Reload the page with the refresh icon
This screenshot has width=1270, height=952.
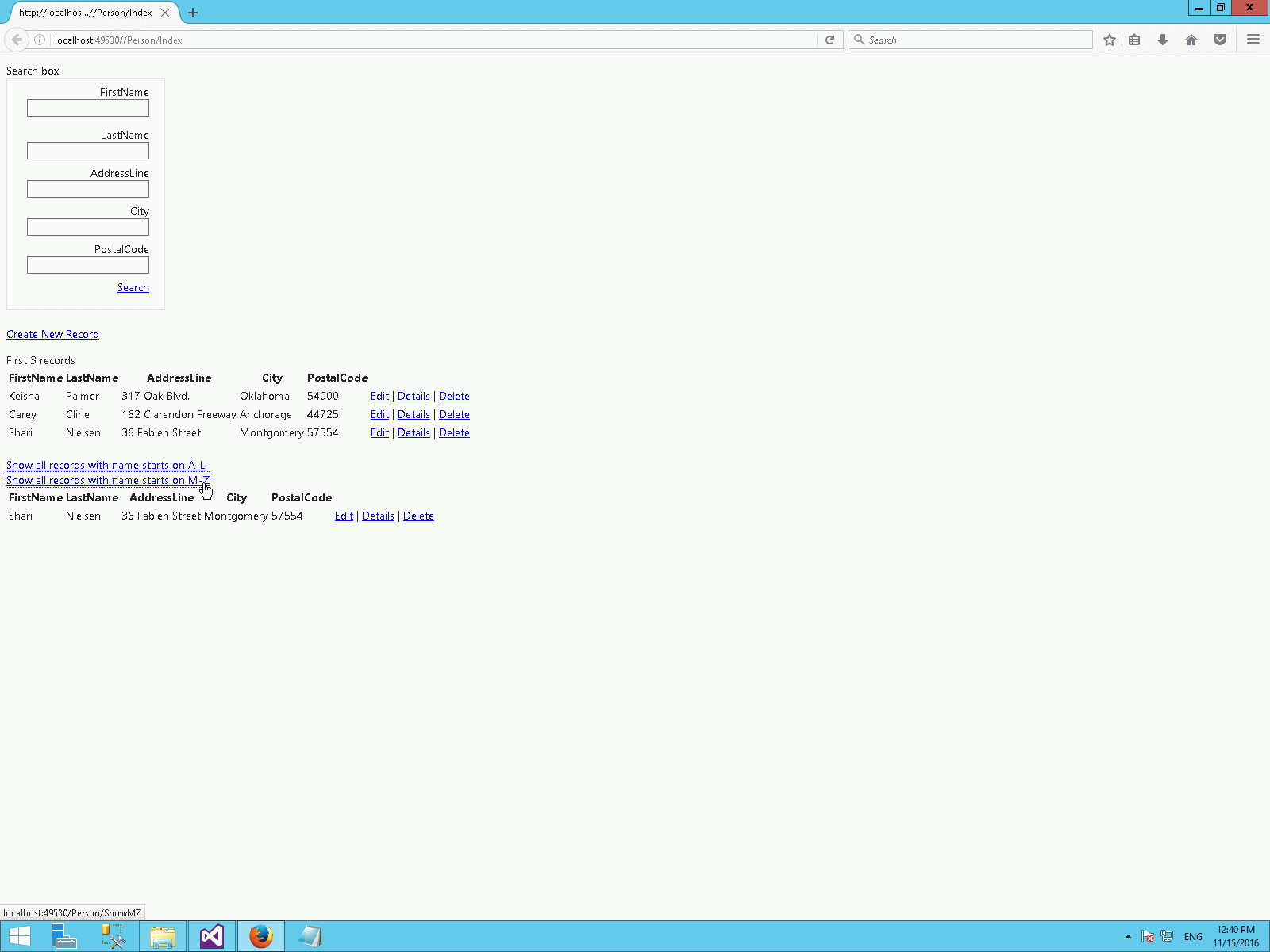point(829,40)
